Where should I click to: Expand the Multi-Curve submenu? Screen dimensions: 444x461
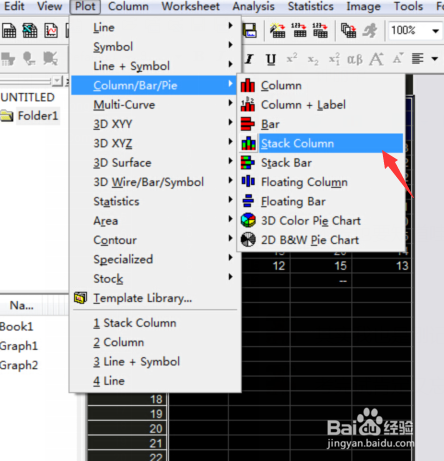(156, 105)
